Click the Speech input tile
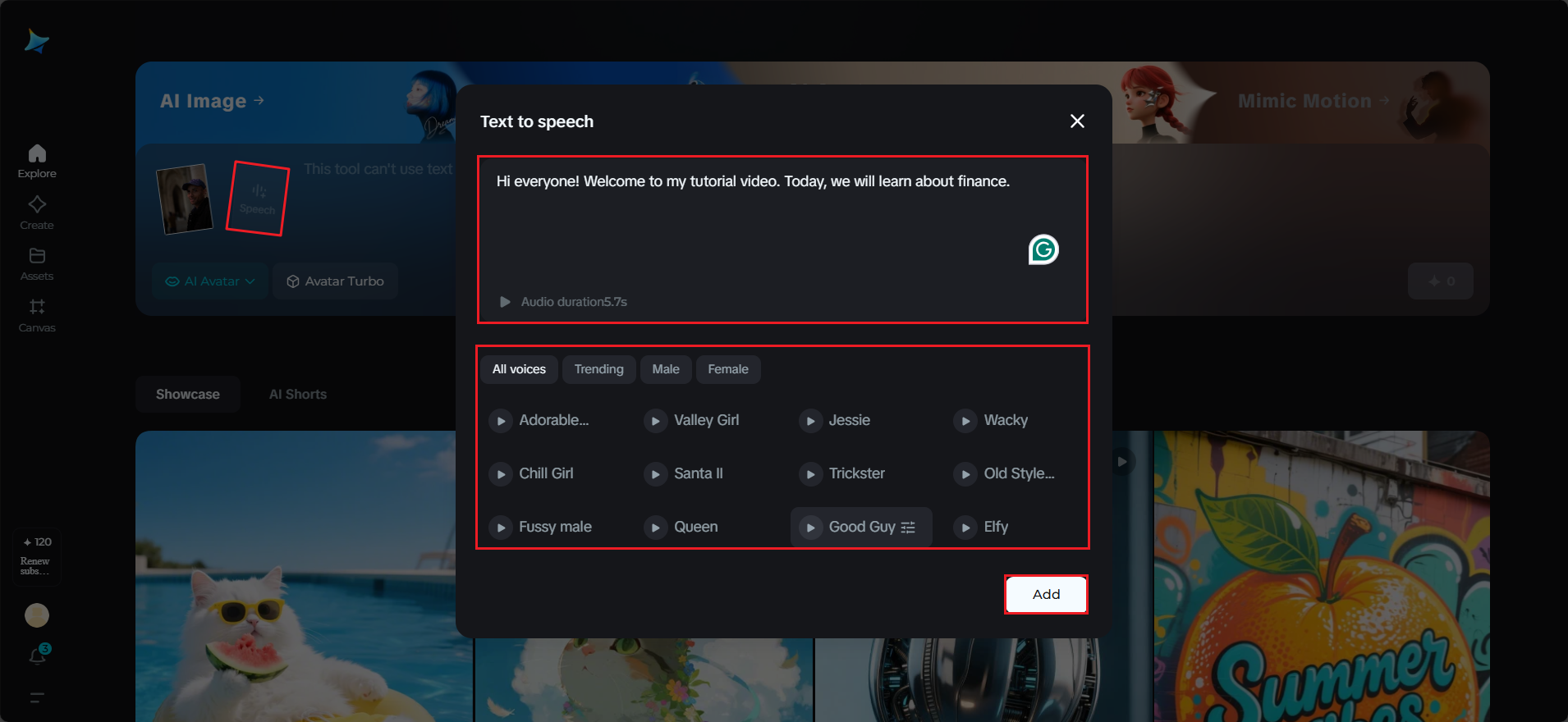1568x722 pixels. pyautogui.click(x=258, y=199)
